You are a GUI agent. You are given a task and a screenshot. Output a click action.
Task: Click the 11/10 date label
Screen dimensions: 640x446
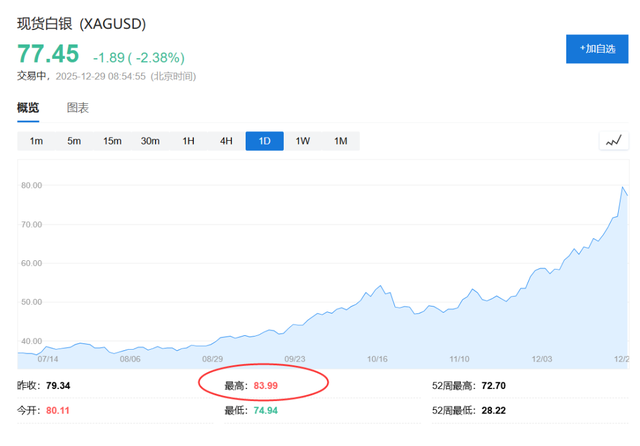coord(460,359)
